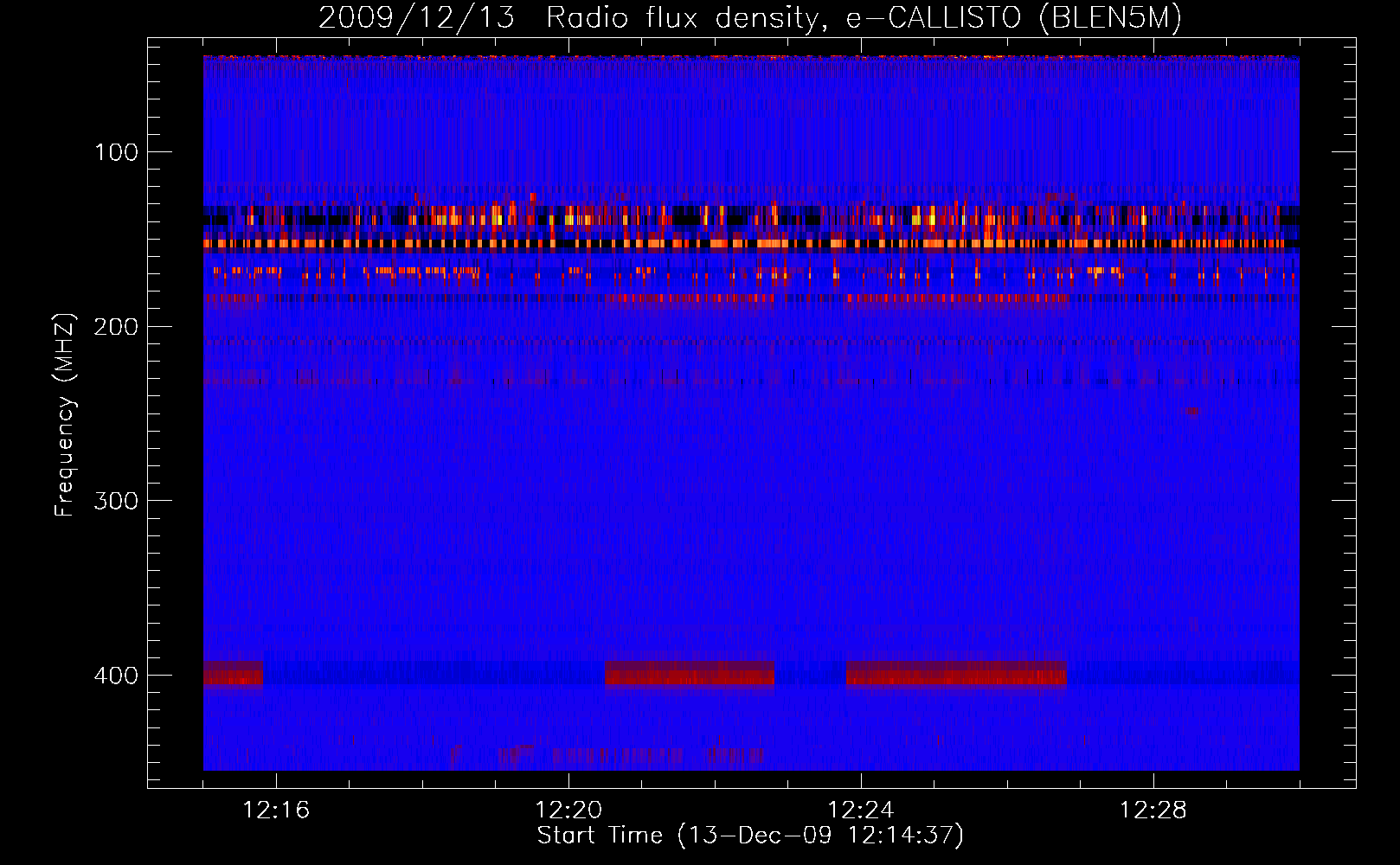Click the '400' frequency tick label
The height and width of the screenshot is (865, 1400).
pos(116,676)
